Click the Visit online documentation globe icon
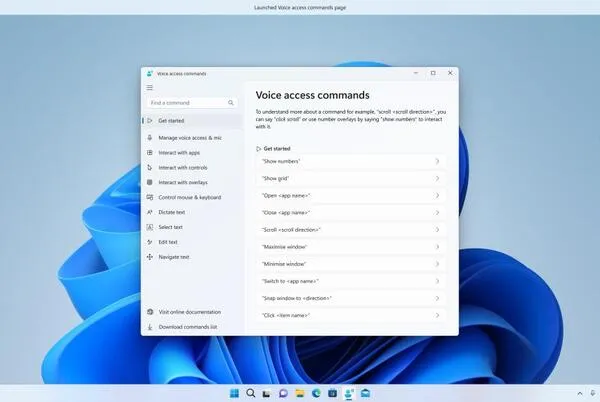The width and height of the screenshot is (600, 402). [x=150, y=312]
